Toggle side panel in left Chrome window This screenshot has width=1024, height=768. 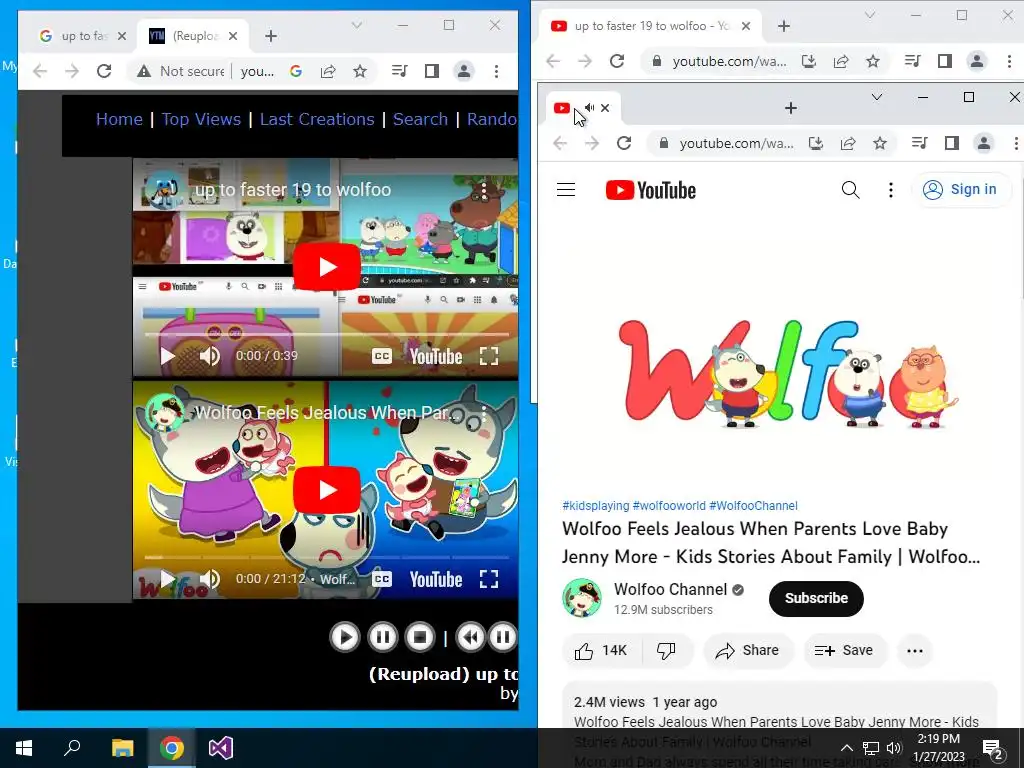click(x=432, y=71)
